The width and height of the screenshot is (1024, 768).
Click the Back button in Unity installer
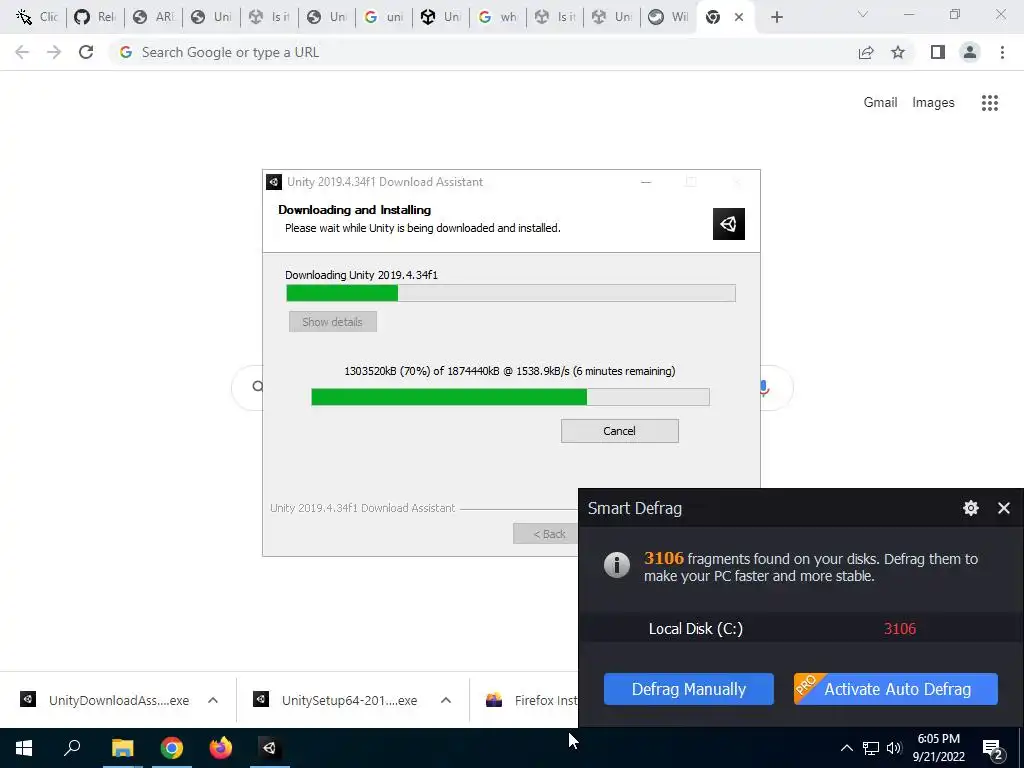pos(546,534)
